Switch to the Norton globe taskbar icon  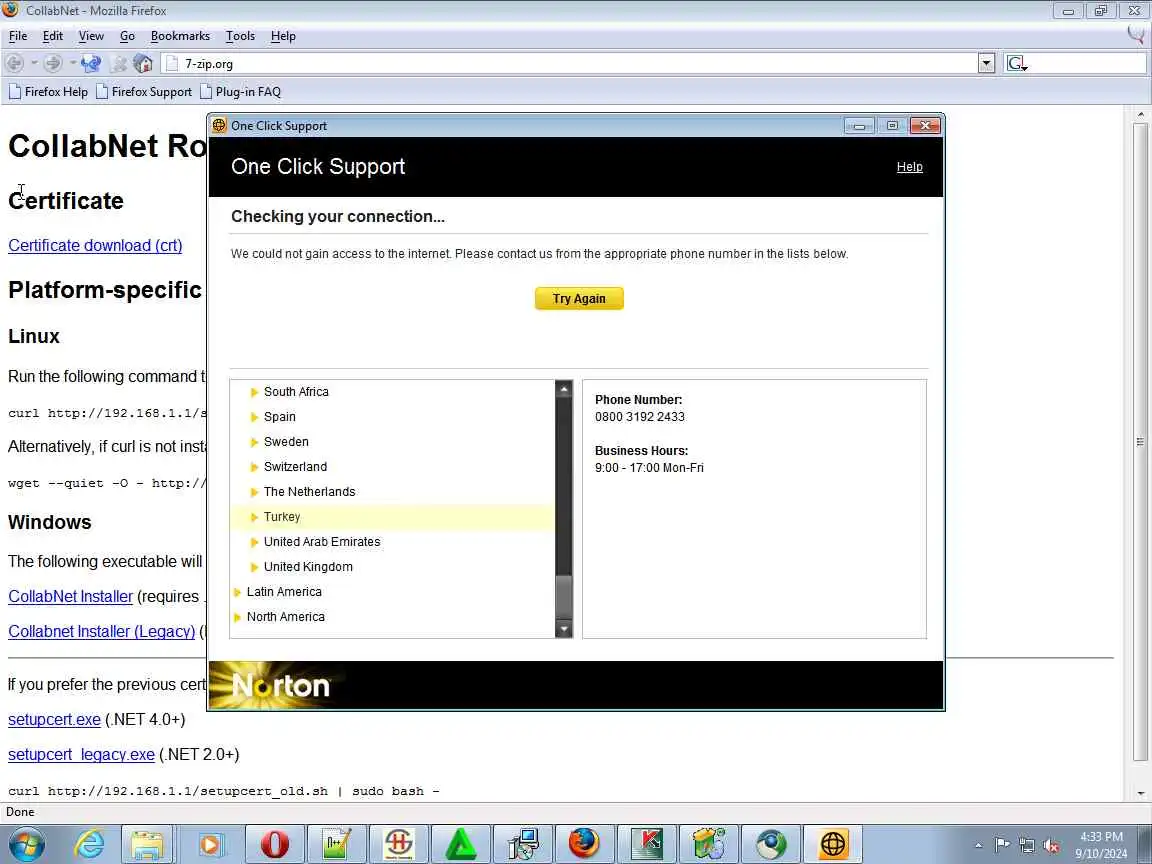833,843
